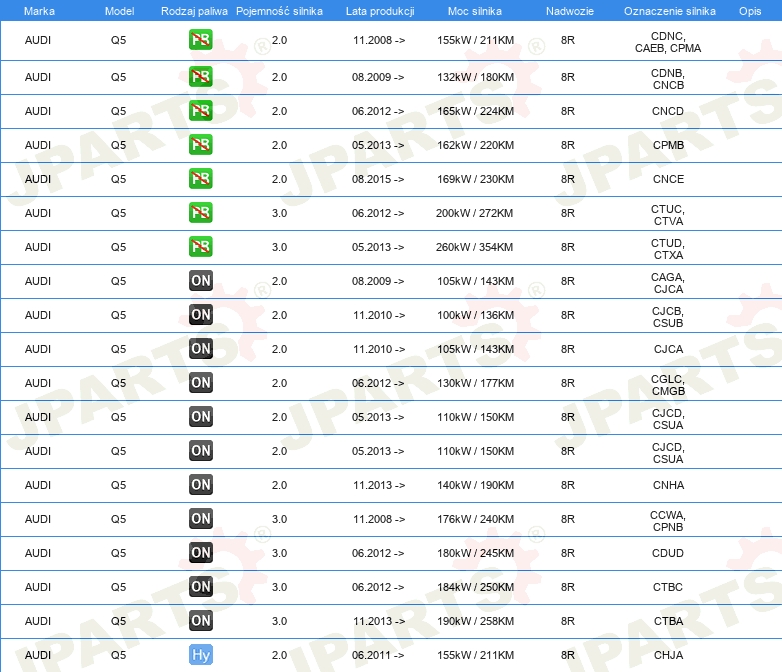Viewport: 782px width, 672px height.
Task: Click the ON icon in the CTBC row
Action: click(x=200, y=587)
